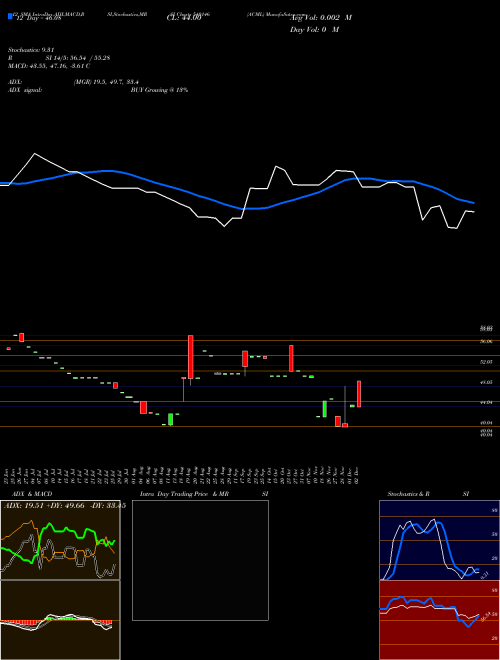Image resolution: width=500 pixels, height=660 pixels.
Task: Click the 'BUY Growing @ 18%' signal text
Action: tap(159, 90)
